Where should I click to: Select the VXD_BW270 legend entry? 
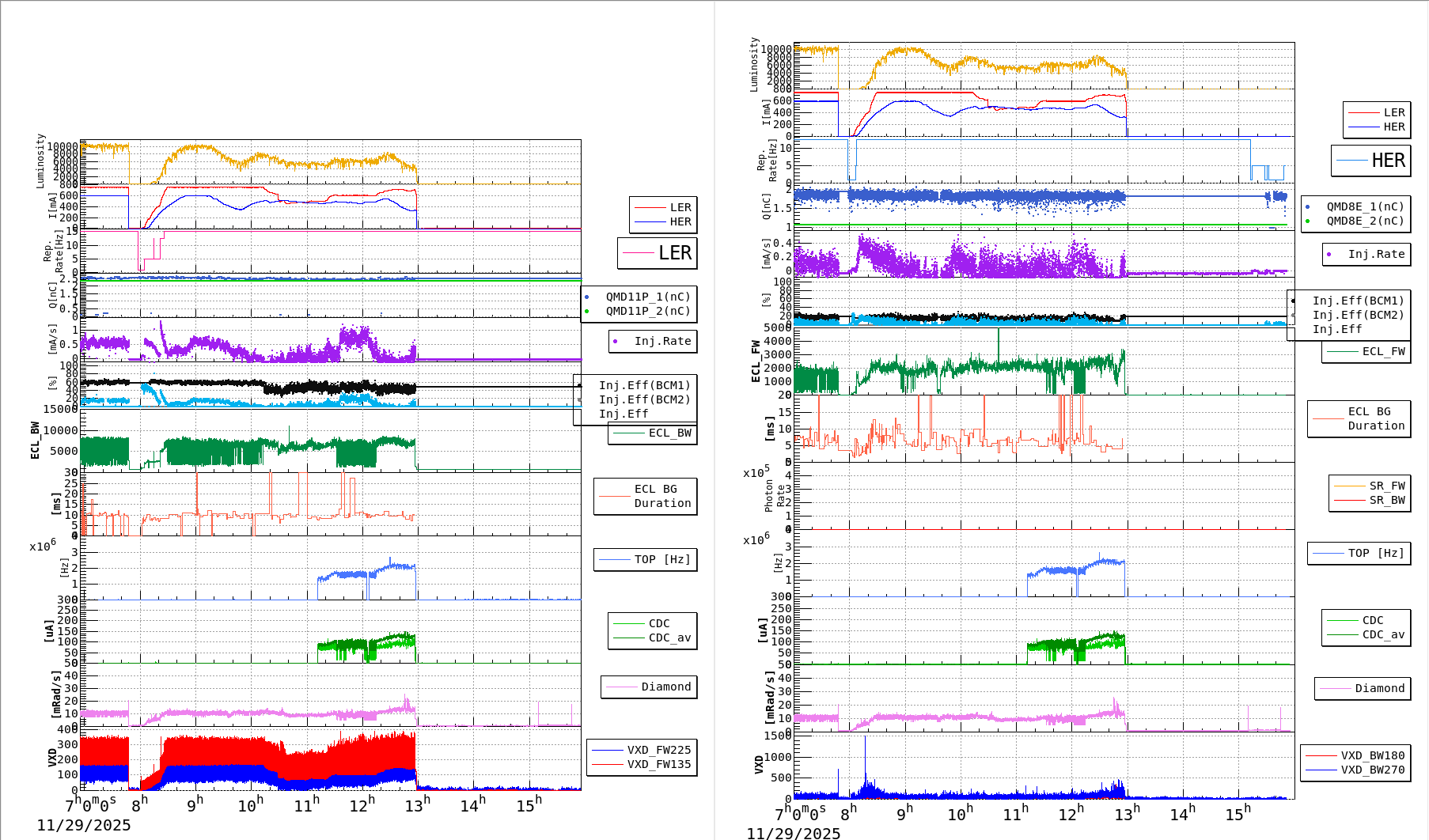1372,770
